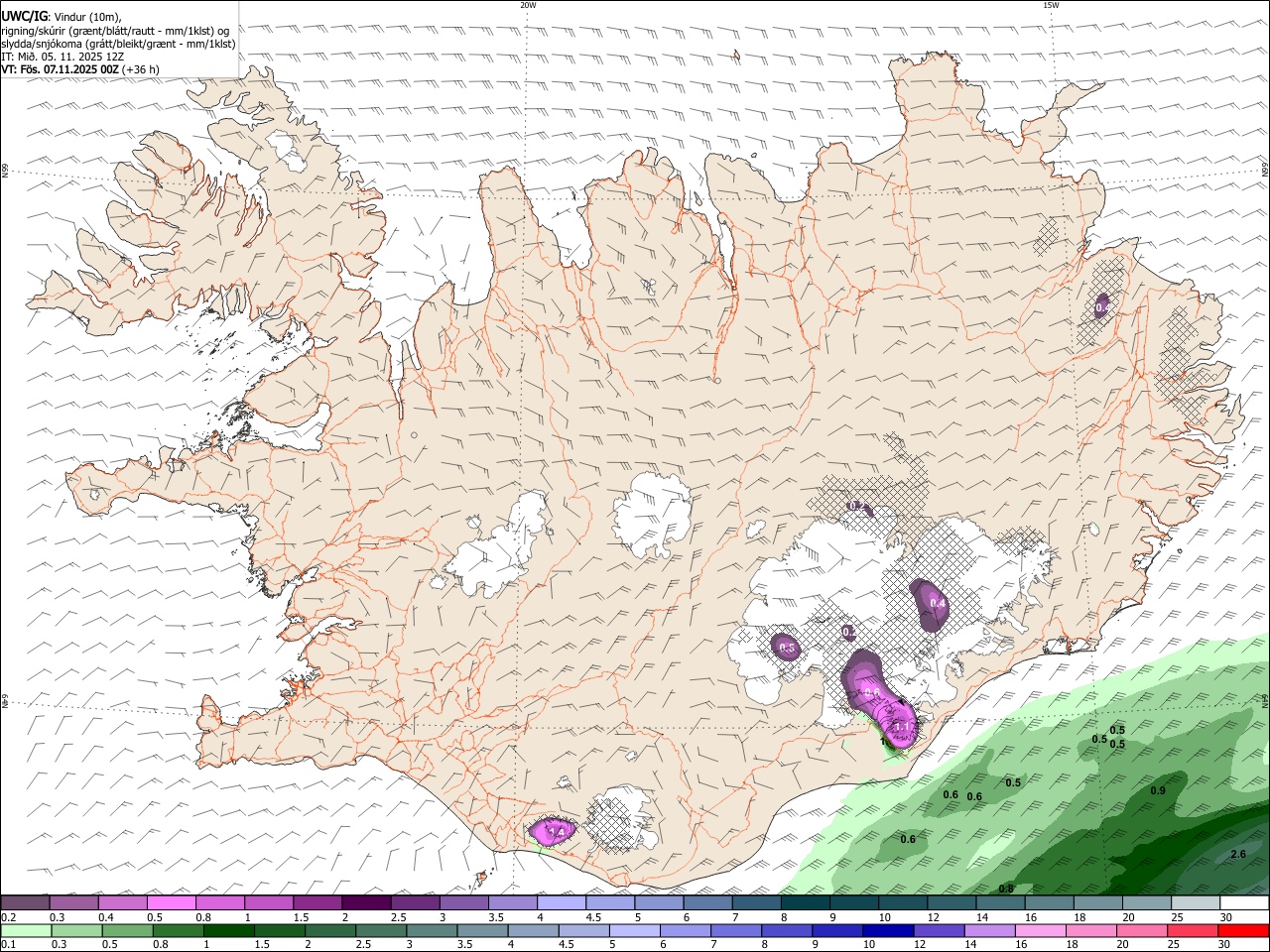The width and height of the screenshot is (1270, 952).
Task: Click the 0.9 precipitation value over the sea
Action: (x=1158, y=790)
